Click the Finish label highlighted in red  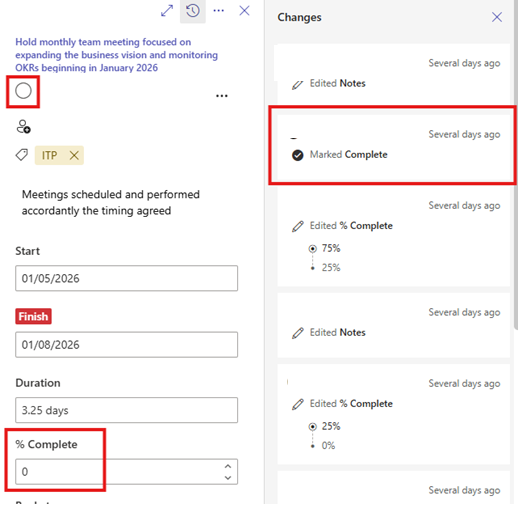(33, 316)
